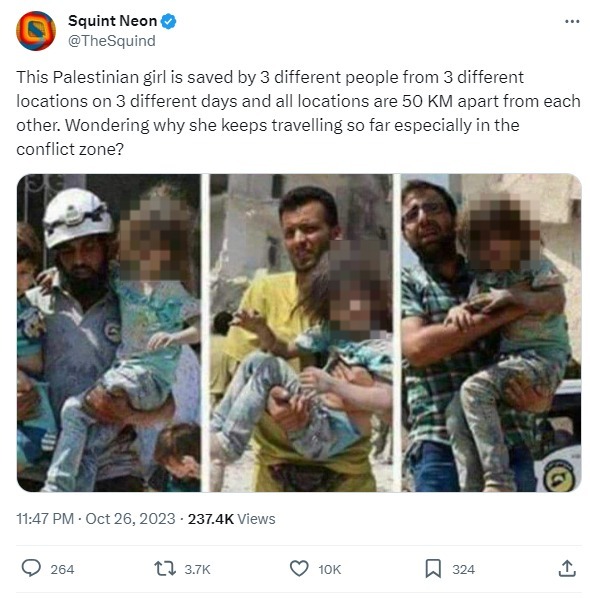Open the three-dot more options menu
The image size is (590, 598).
(x=572, y=22)
